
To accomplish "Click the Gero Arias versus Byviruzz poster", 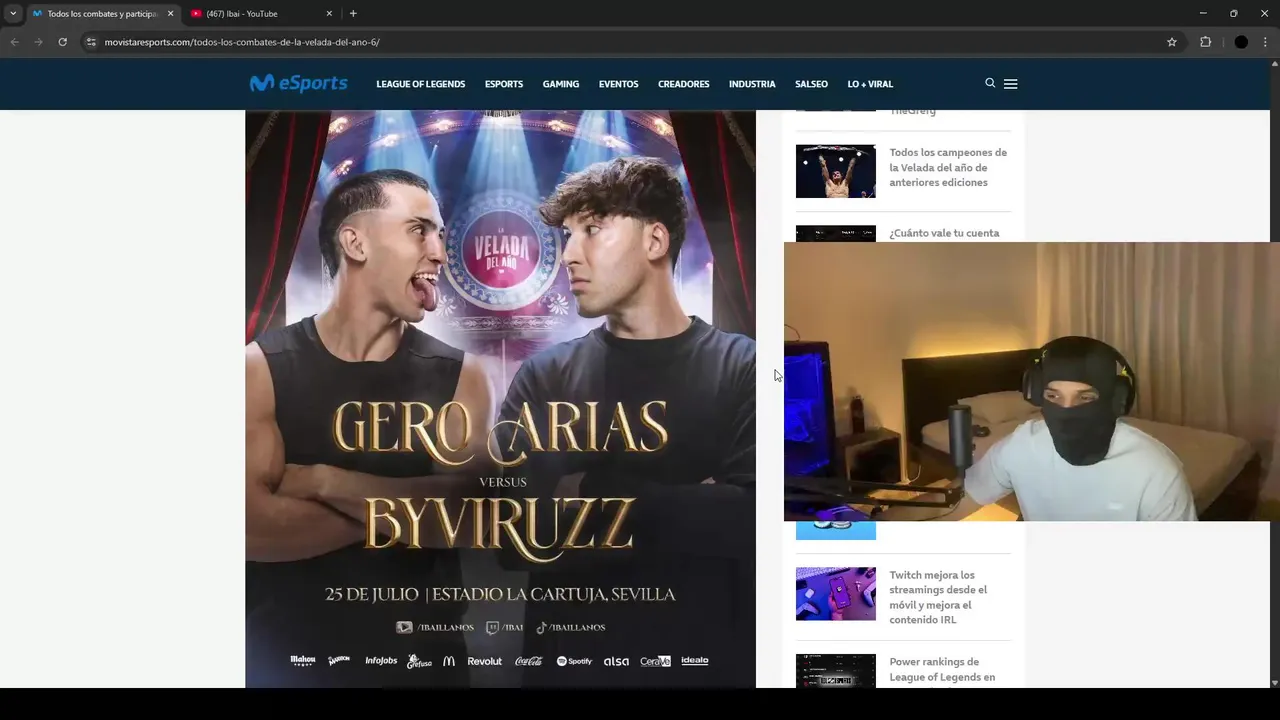I will click(500, 399).
